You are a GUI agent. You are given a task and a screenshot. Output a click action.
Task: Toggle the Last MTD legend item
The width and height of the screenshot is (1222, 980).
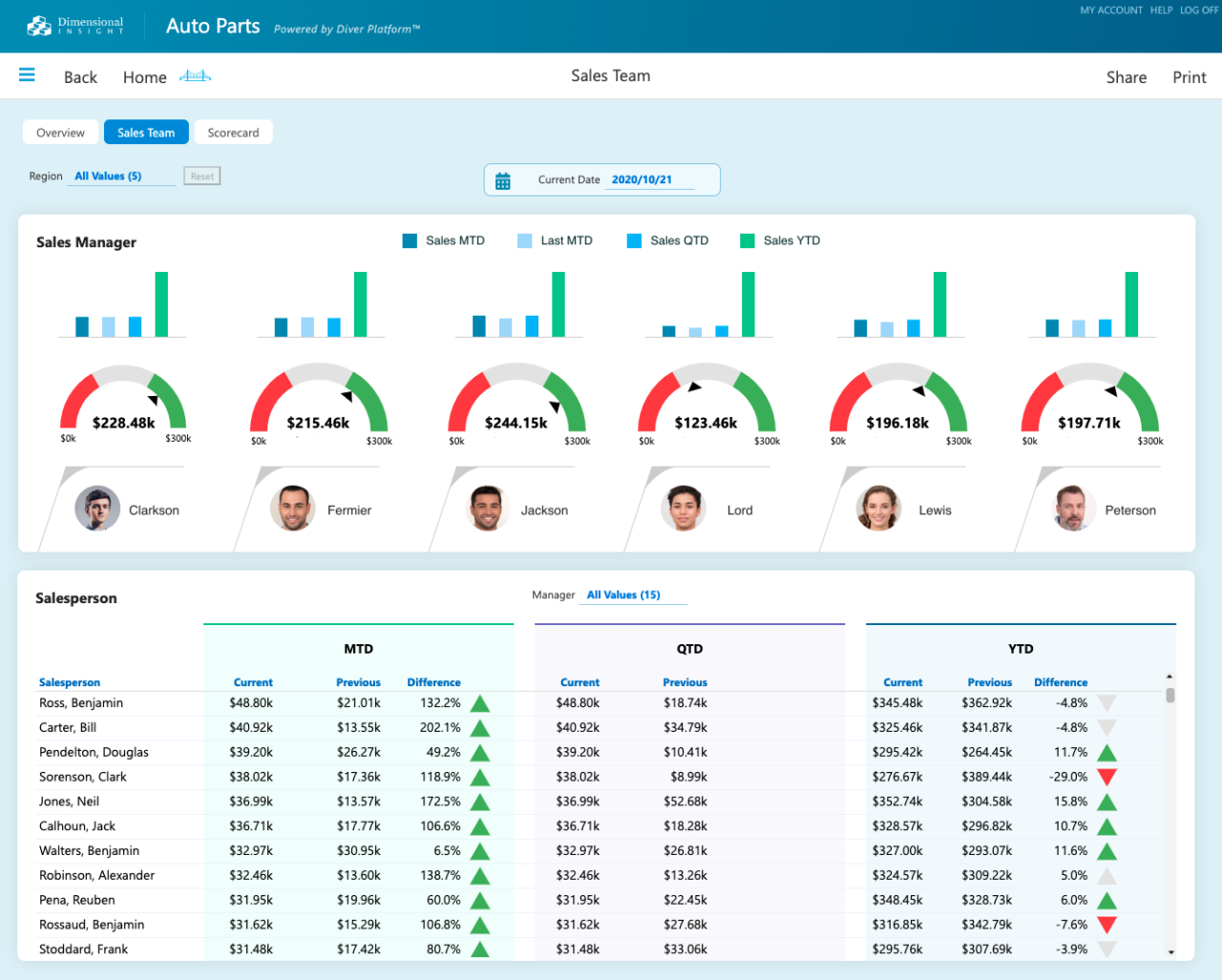(x=555, y=240)
